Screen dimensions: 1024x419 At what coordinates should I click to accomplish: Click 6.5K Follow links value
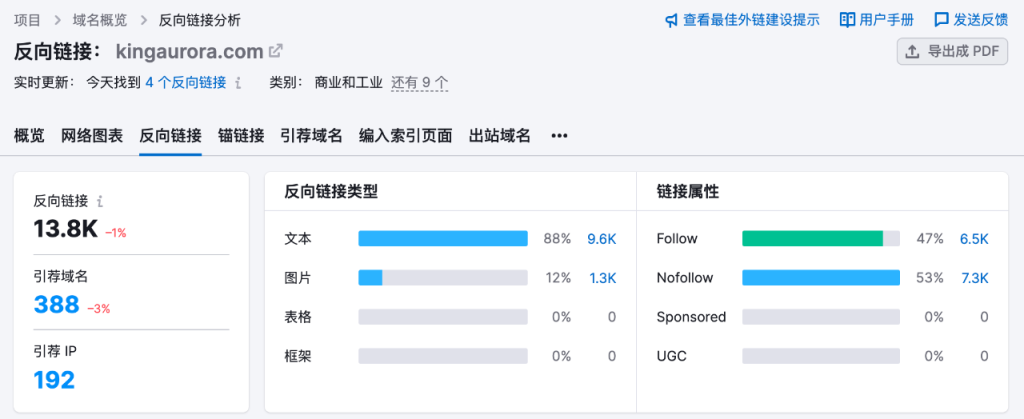tap(974, 239)
